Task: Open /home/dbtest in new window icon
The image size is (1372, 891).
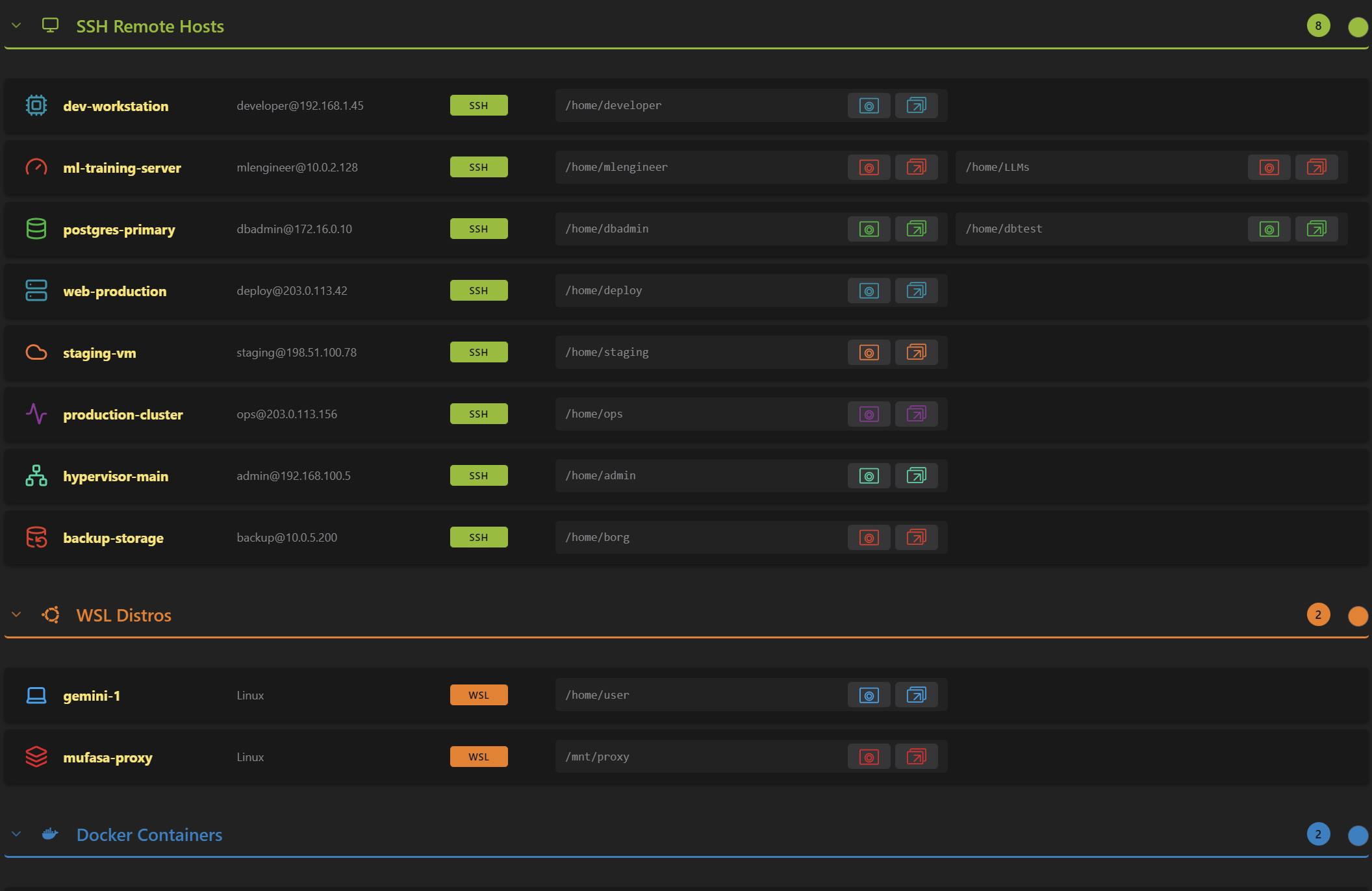Action: 1316,229
